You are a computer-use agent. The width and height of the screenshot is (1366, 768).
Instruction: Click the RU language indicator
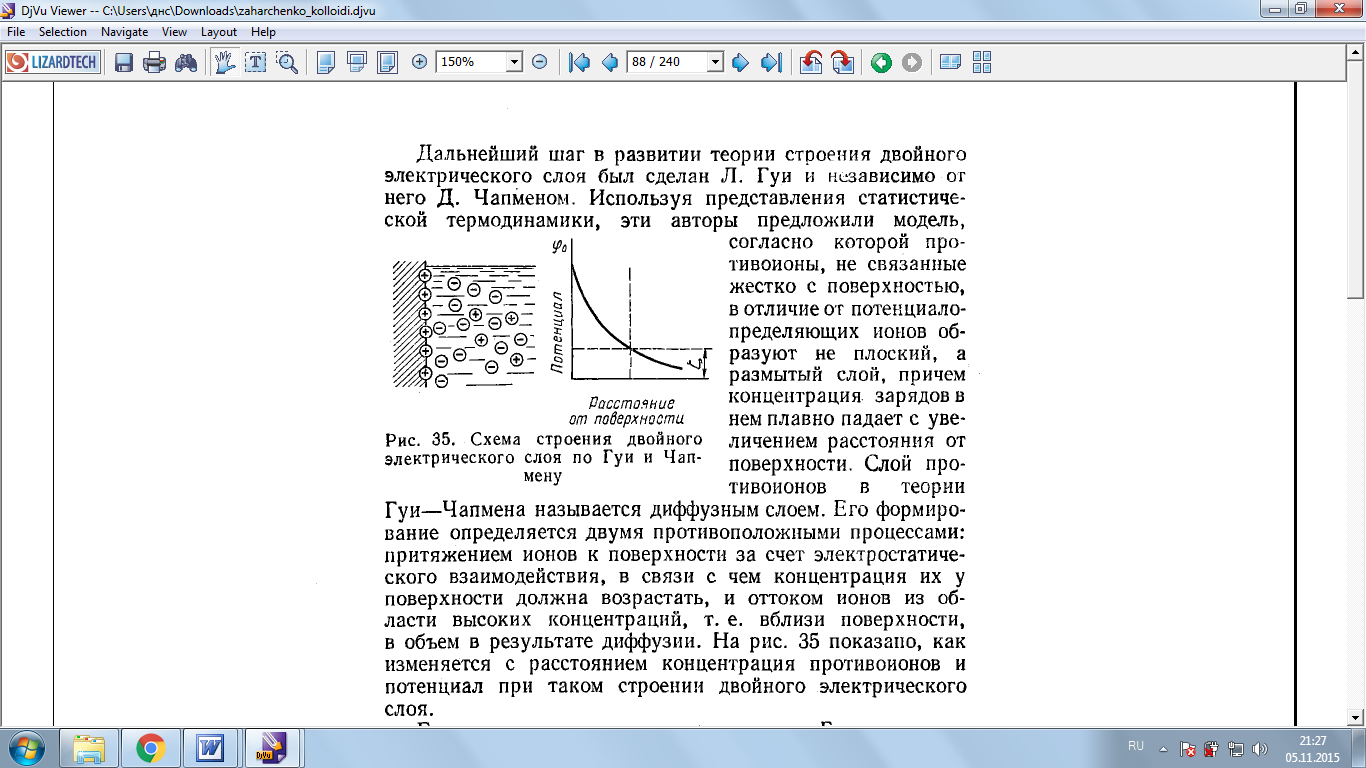tap(1135, 746)
